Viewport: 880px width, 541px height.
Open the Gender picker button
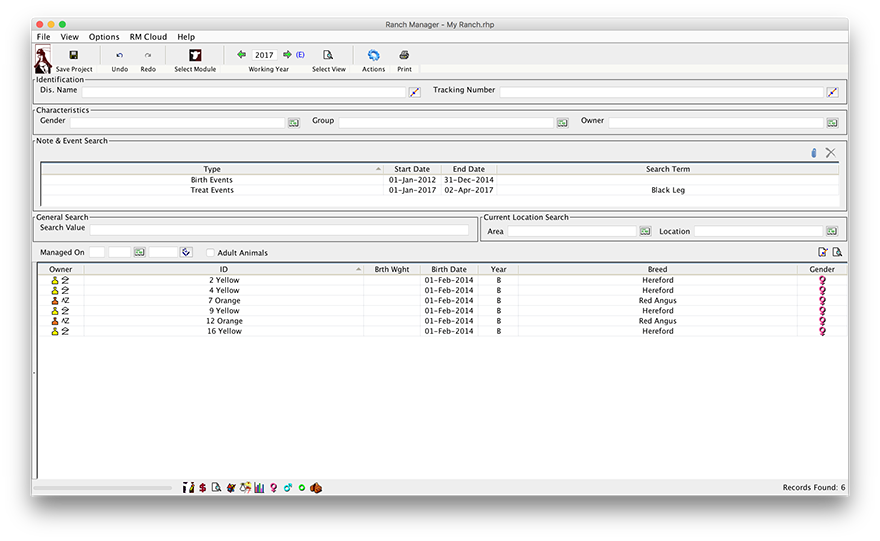pyautogui.click(x=294, y=122)
